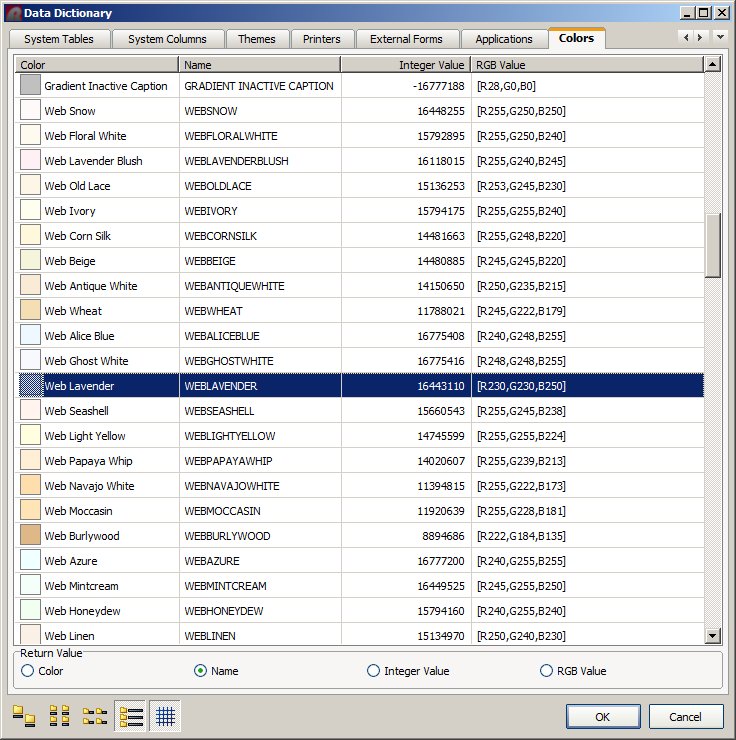Switch to list view mode
The image size is (736, 740).
[x=95, y=716]
